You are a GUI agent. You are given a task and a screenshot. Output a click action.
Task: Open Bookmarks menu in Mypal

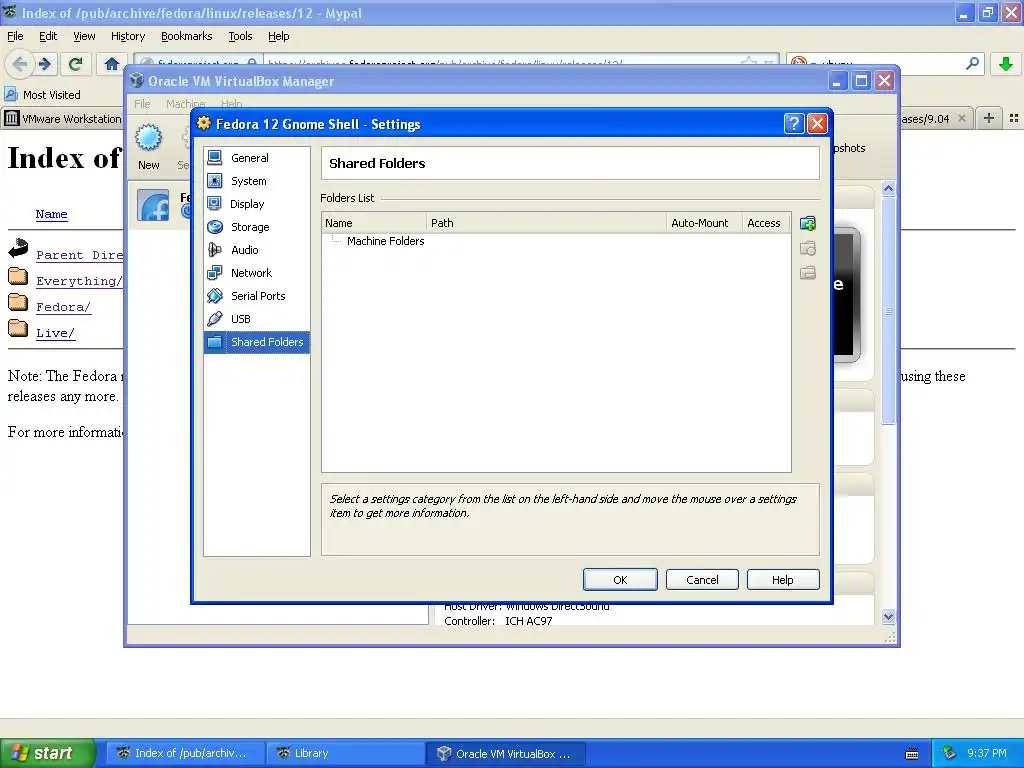pos(186,36)
